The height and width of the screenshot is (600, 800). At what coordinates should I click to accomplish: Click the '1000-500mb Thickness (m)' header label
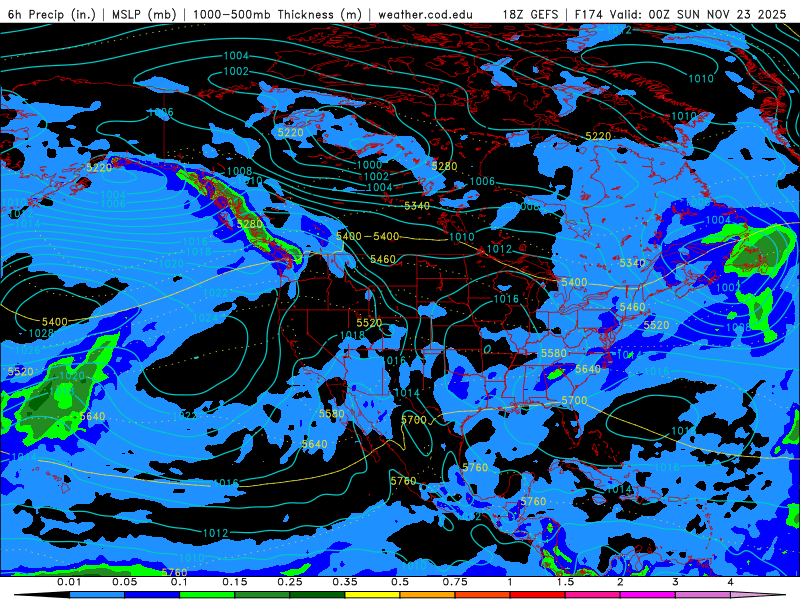coord(277,14)
